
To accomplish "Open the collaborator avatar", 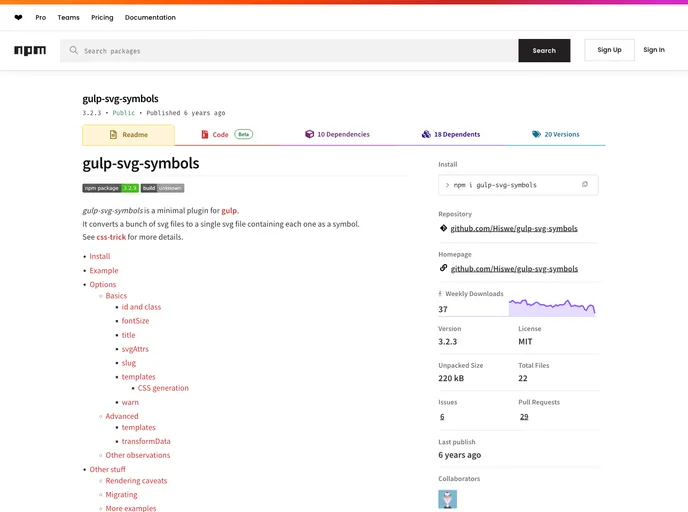I will click(x=448, y=499).
